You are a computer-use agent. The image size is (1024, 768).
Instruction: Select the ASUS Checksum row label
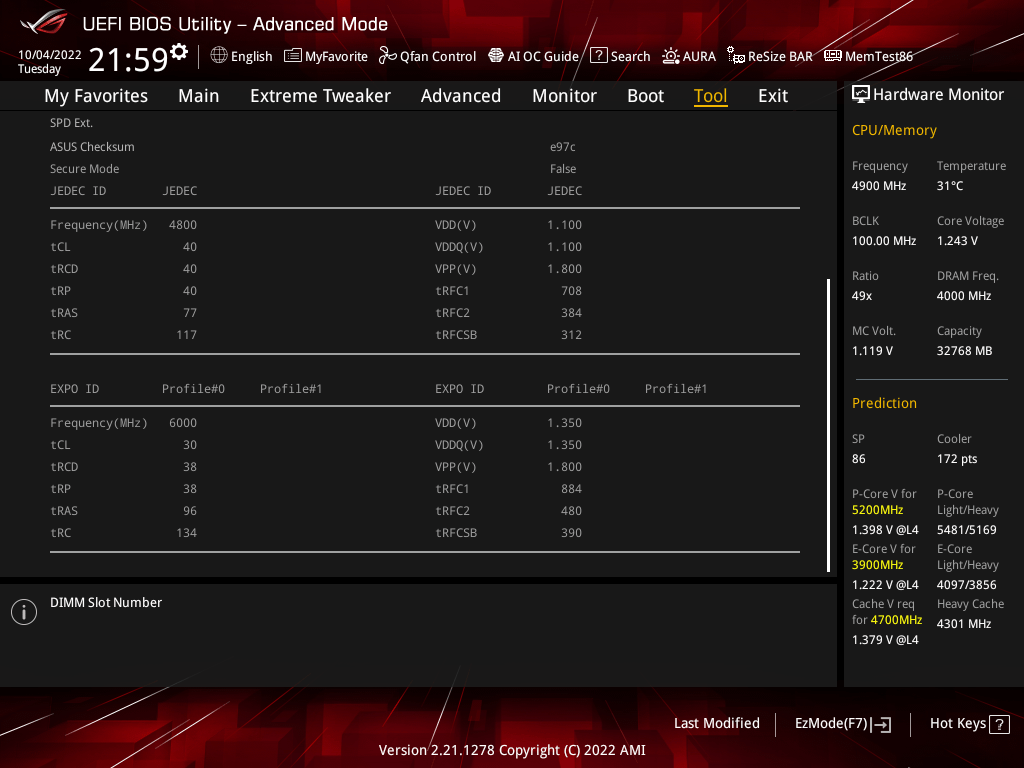point(92,147)
